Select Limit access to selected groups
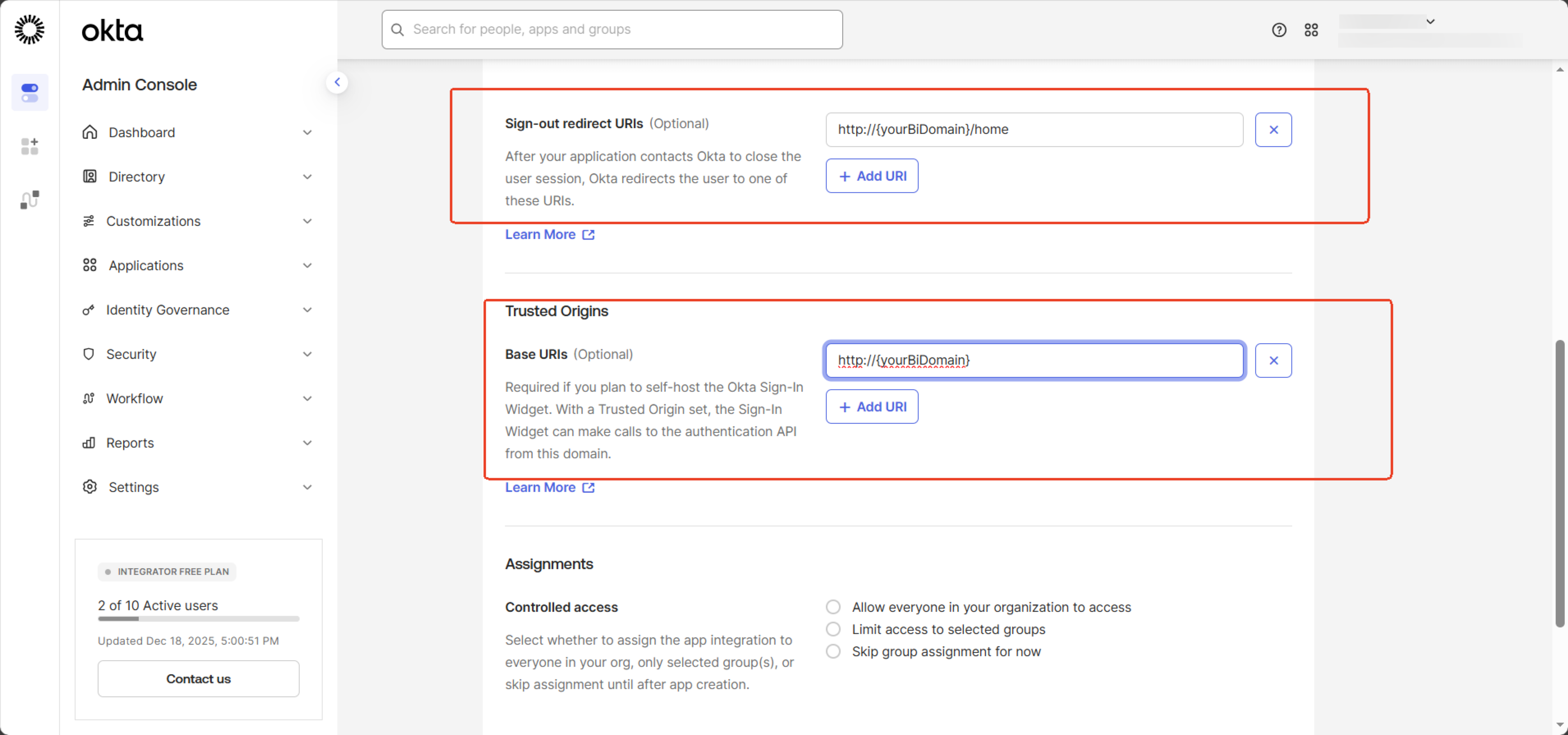 (x=833, y=629)
